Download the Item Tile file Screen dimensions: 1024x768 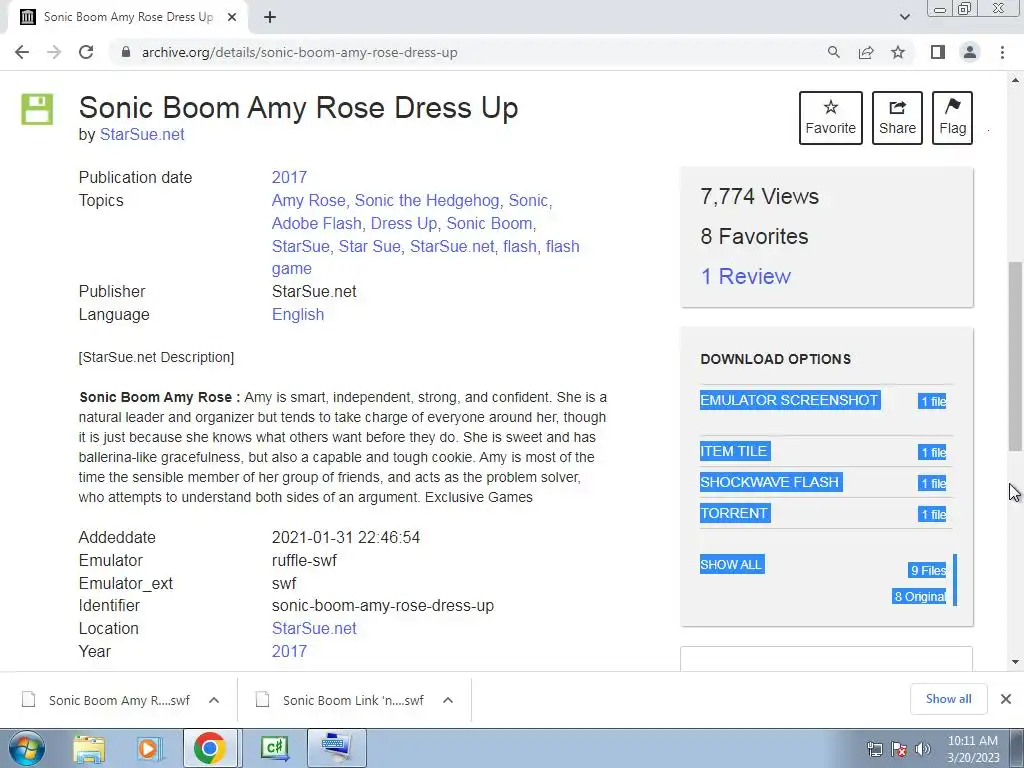click(x=734, y=451)
